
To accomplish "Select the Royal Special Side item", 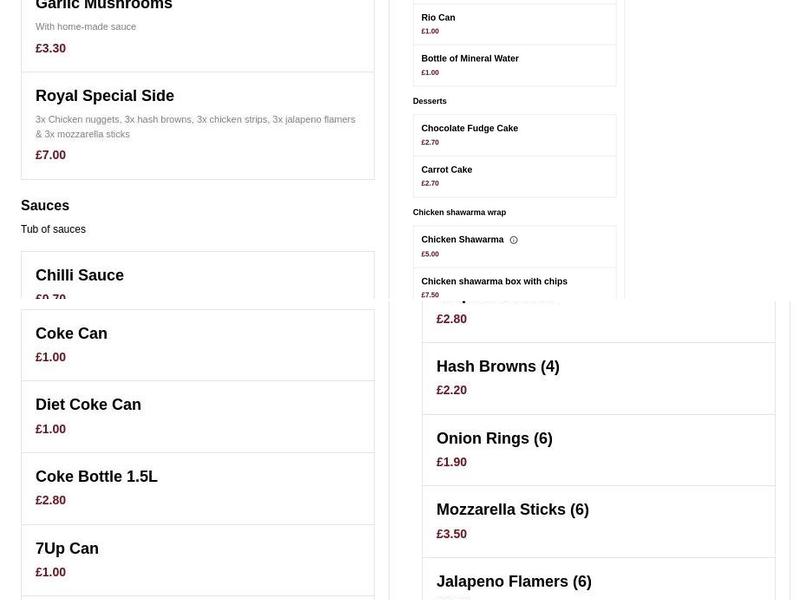I will (x=197, y=126).
